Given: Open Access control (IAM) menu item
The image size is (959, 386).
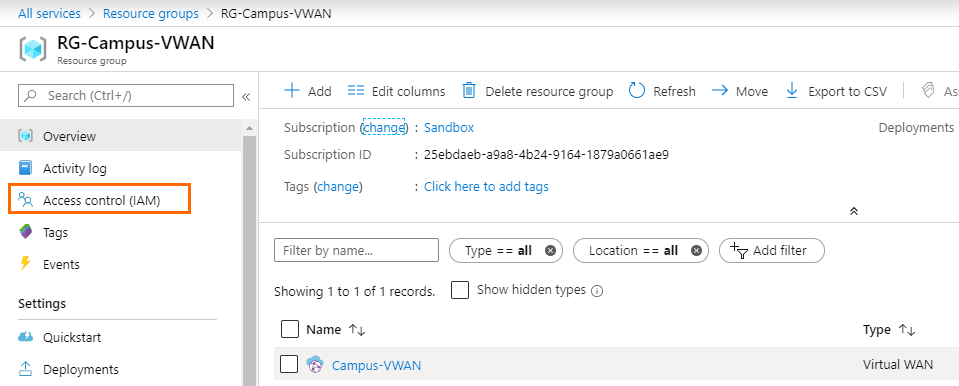Looking at the screenshot, I should point(100,200).
